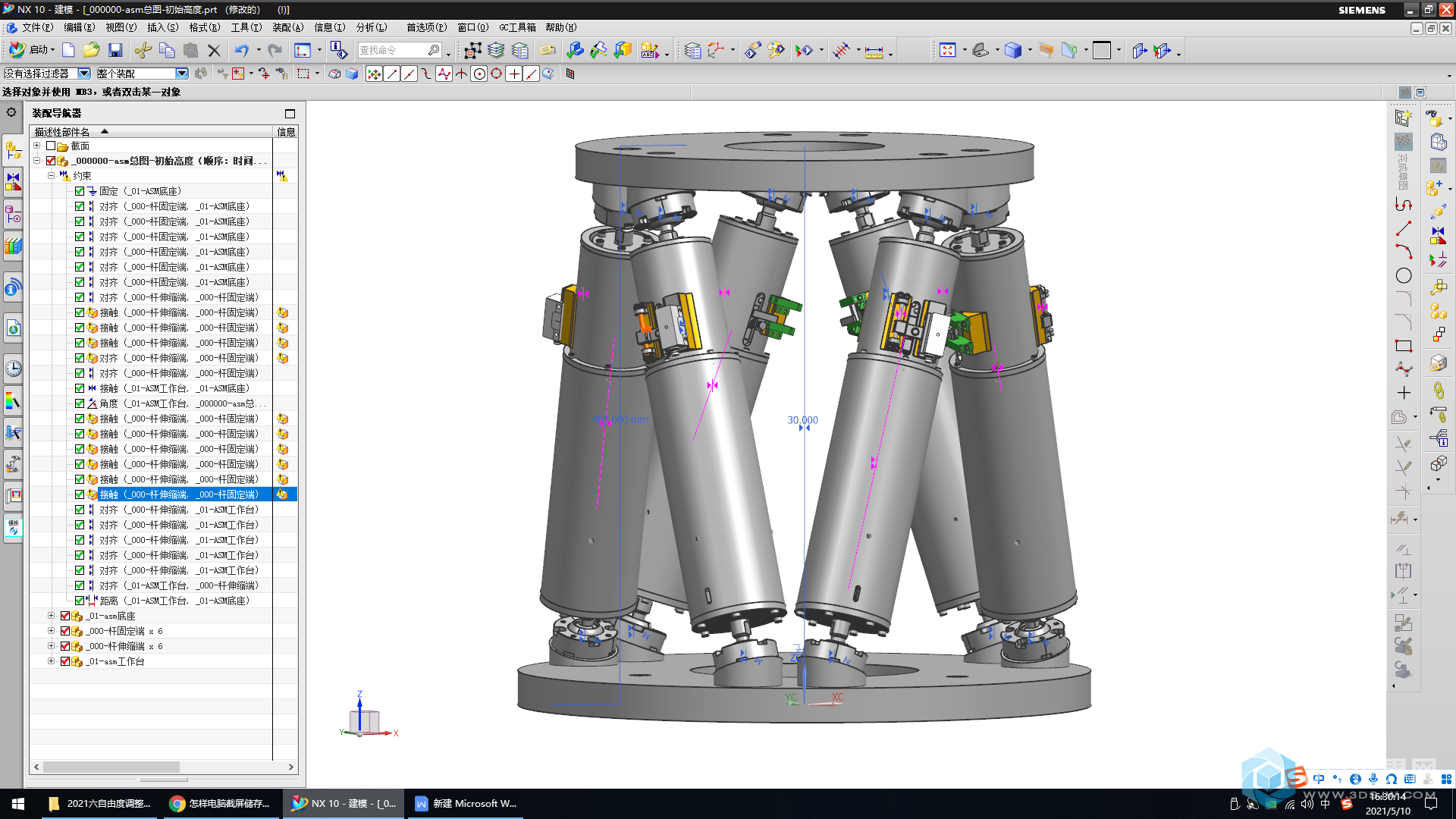The height and width of the screenshot is (819, 1456).
Task: Open a file with the folder icon
Action: point(91,50)
